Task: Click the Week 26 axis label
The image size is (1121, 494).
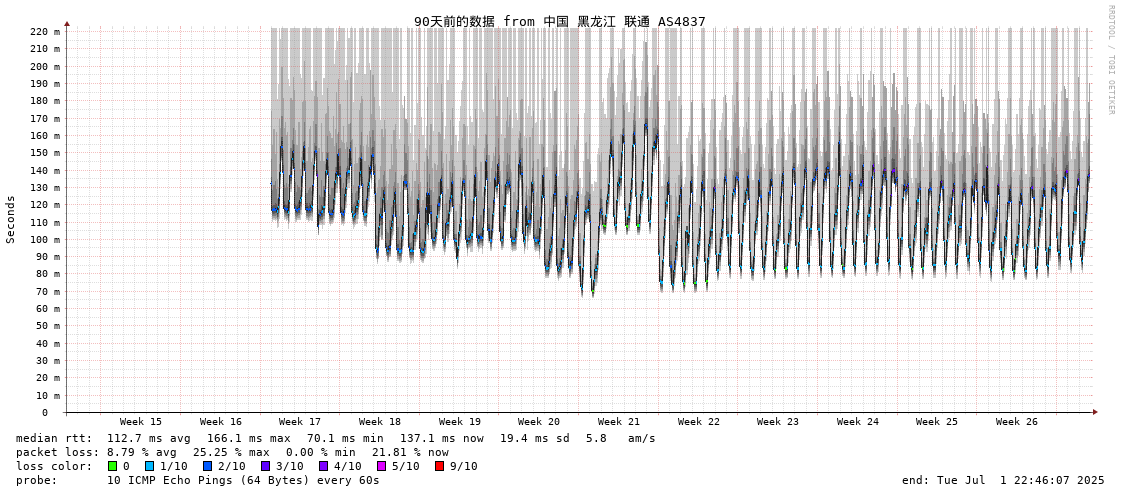Action: coord(1017,422)
